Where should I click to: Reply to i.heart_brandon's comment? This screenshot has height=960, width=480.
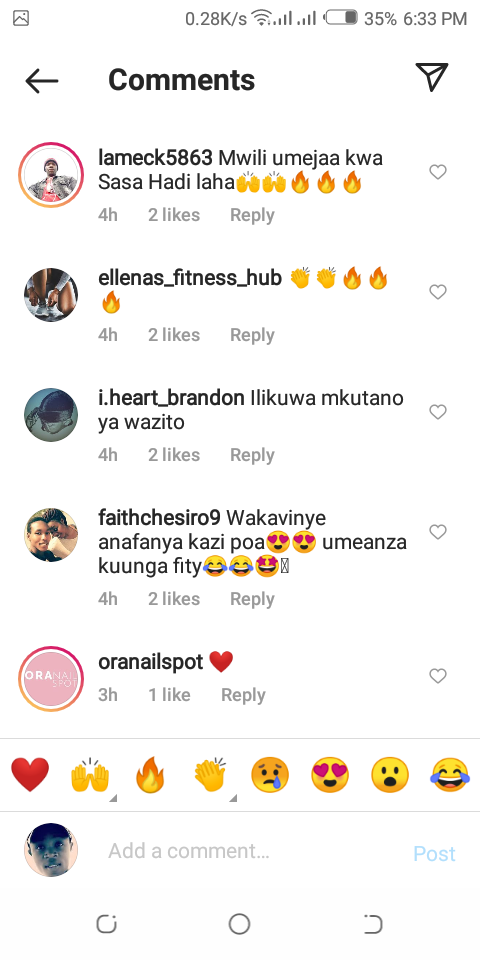point(252,455)
